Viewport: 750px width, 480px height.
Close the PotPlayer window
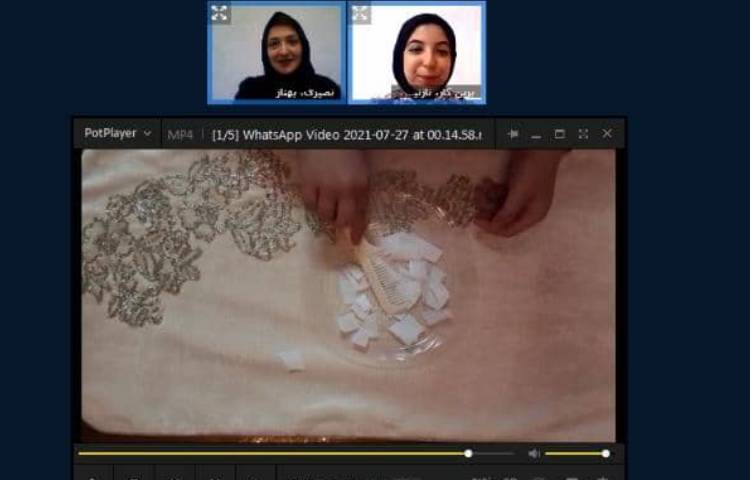(x=607, y=134)
